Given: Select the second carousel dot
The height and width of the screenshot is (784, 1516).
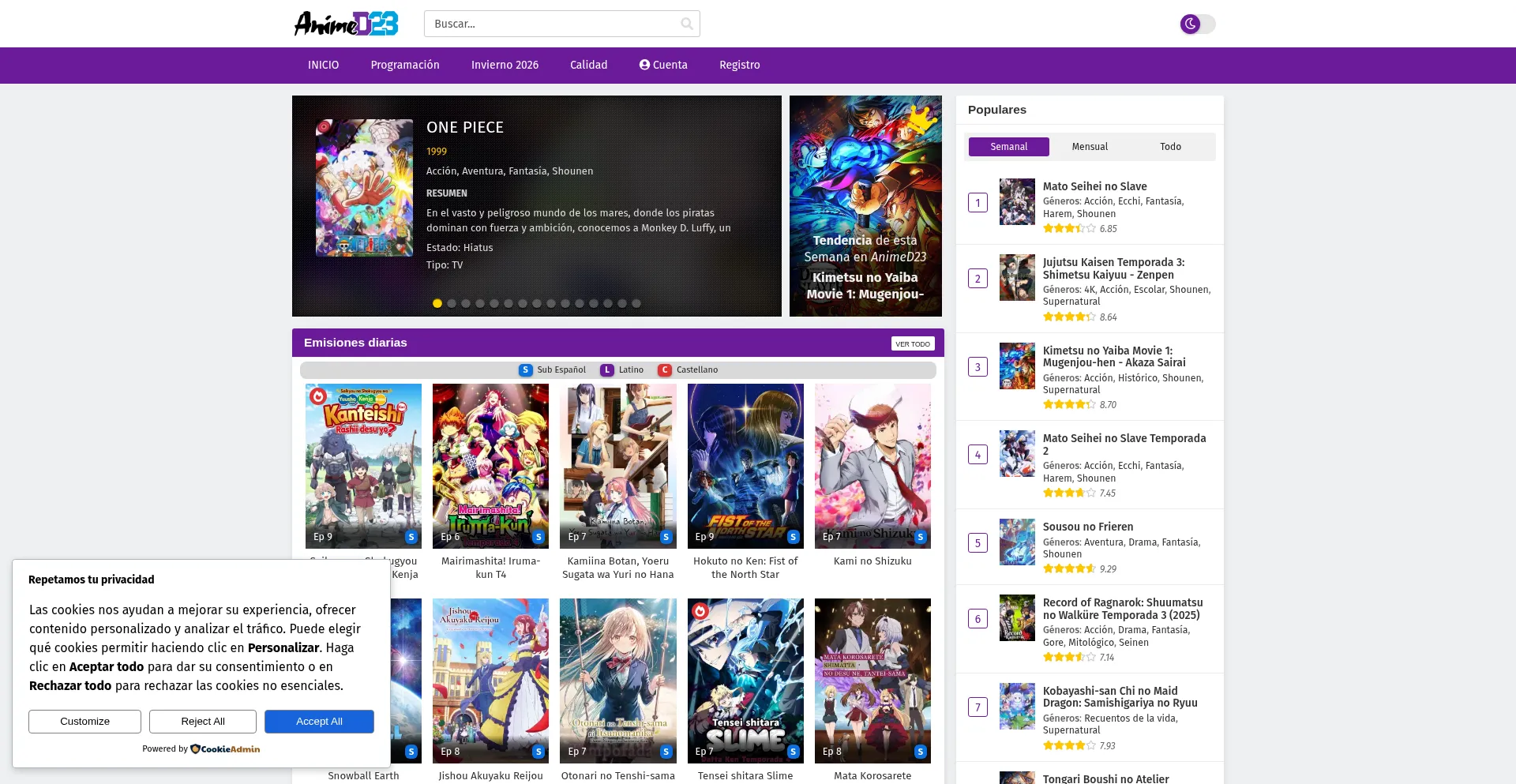Looking at the screenshot, I should click(452, 303).
